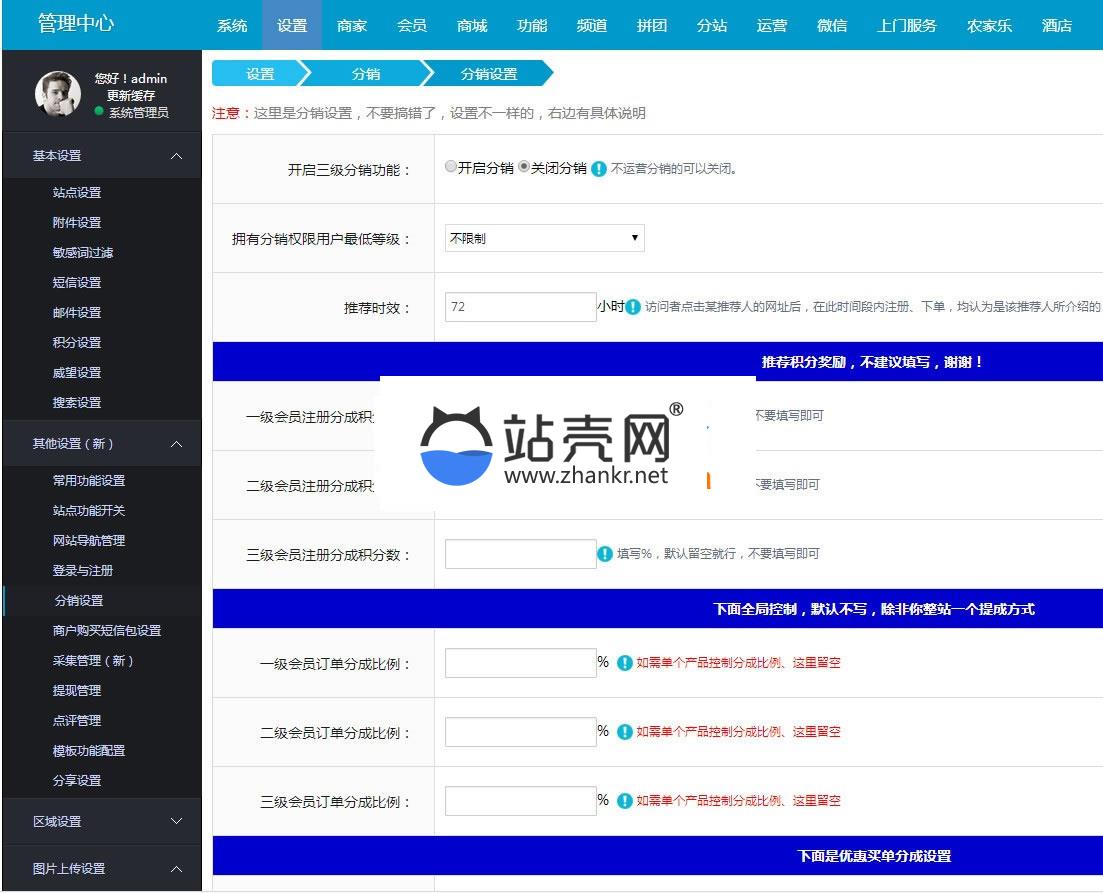Screen dimensions: 1103x893
Task: Click info icon for 三级会员注册分成积分数
Action: click(x=605, y=554)
